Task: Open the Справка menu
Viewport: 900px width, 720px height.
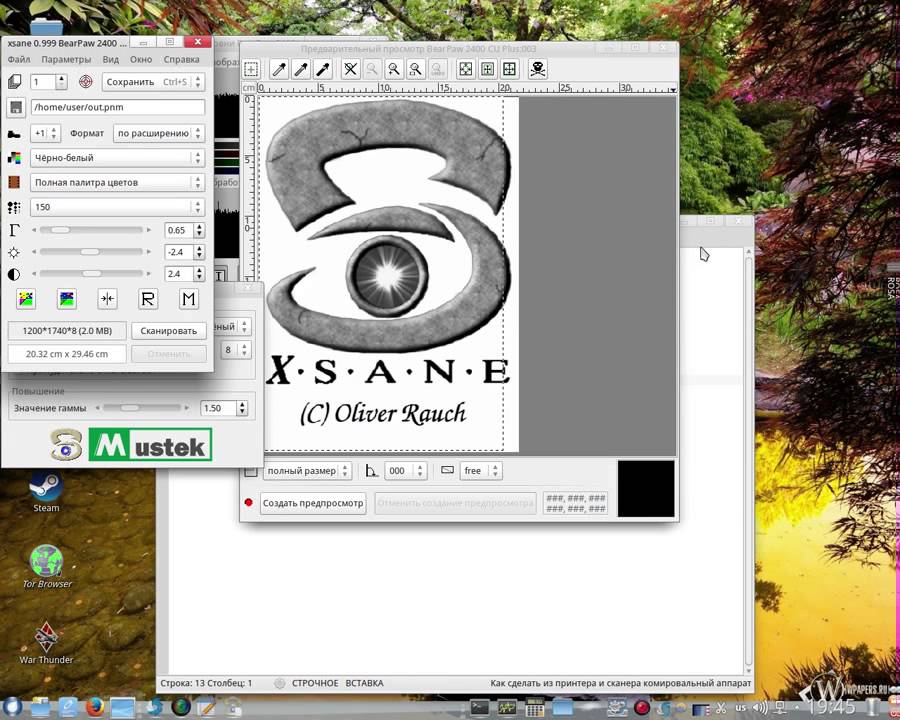Action: [181, 59]
